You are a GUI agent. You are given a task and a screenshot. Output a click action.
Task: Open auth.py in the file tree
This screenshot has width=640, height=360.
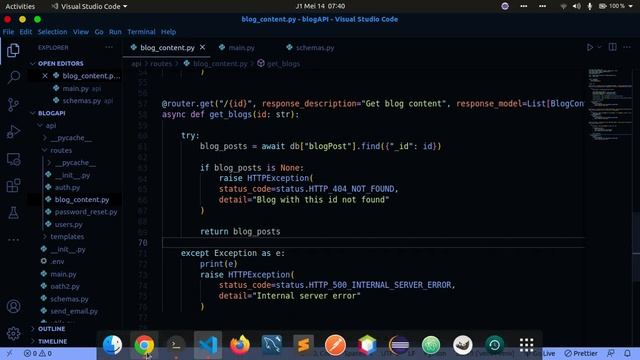pos(67,187)
